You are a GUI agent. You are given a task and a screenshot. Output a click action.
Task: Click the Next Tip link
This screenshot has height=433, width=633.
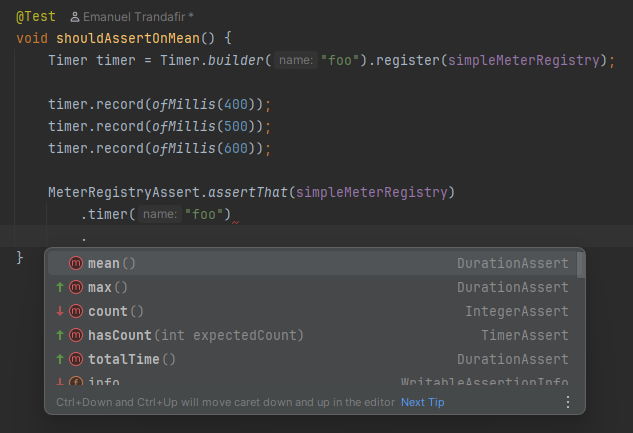click(x=422, y=402)
